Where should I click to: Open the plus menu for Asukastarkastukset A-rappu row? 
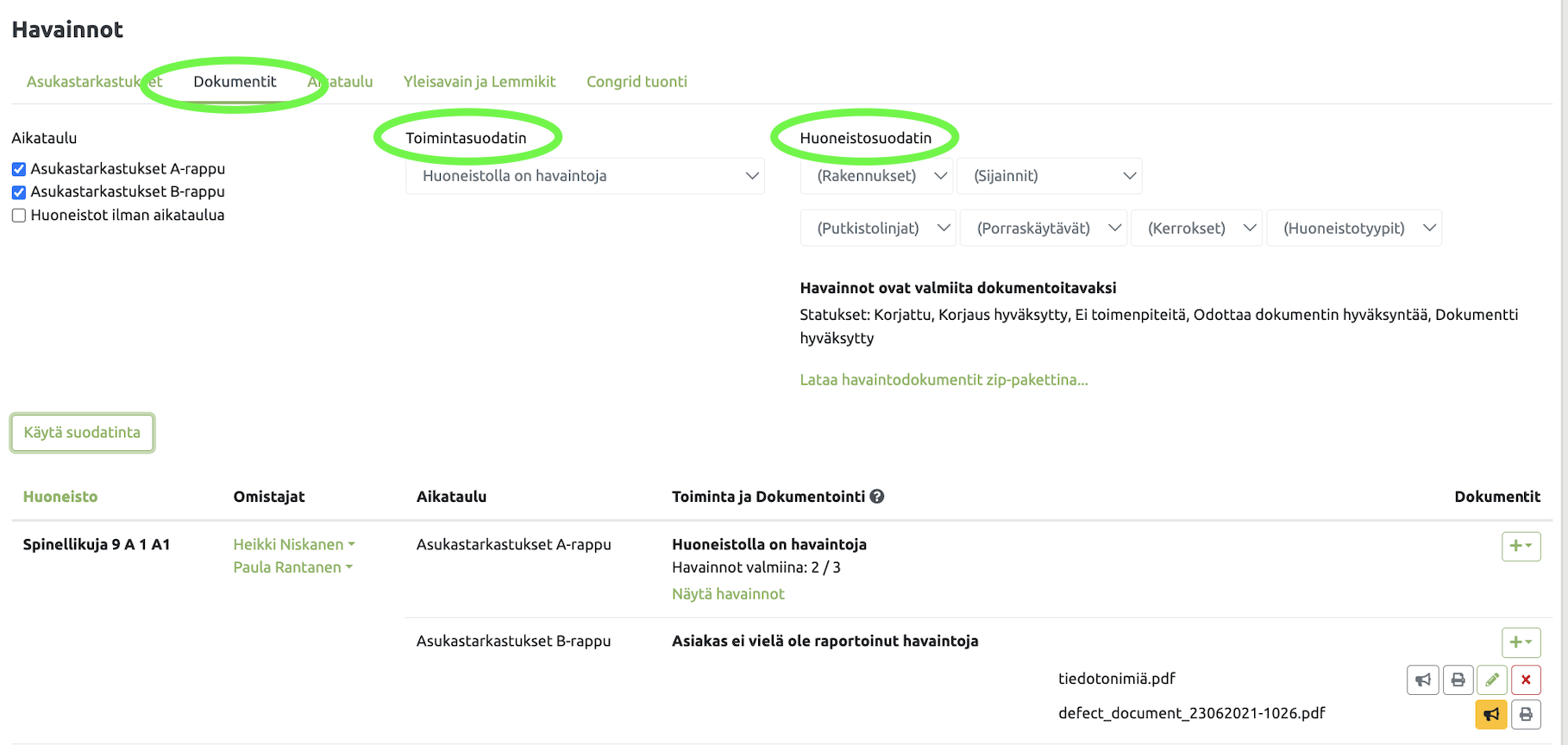[x=1521, y=546]
